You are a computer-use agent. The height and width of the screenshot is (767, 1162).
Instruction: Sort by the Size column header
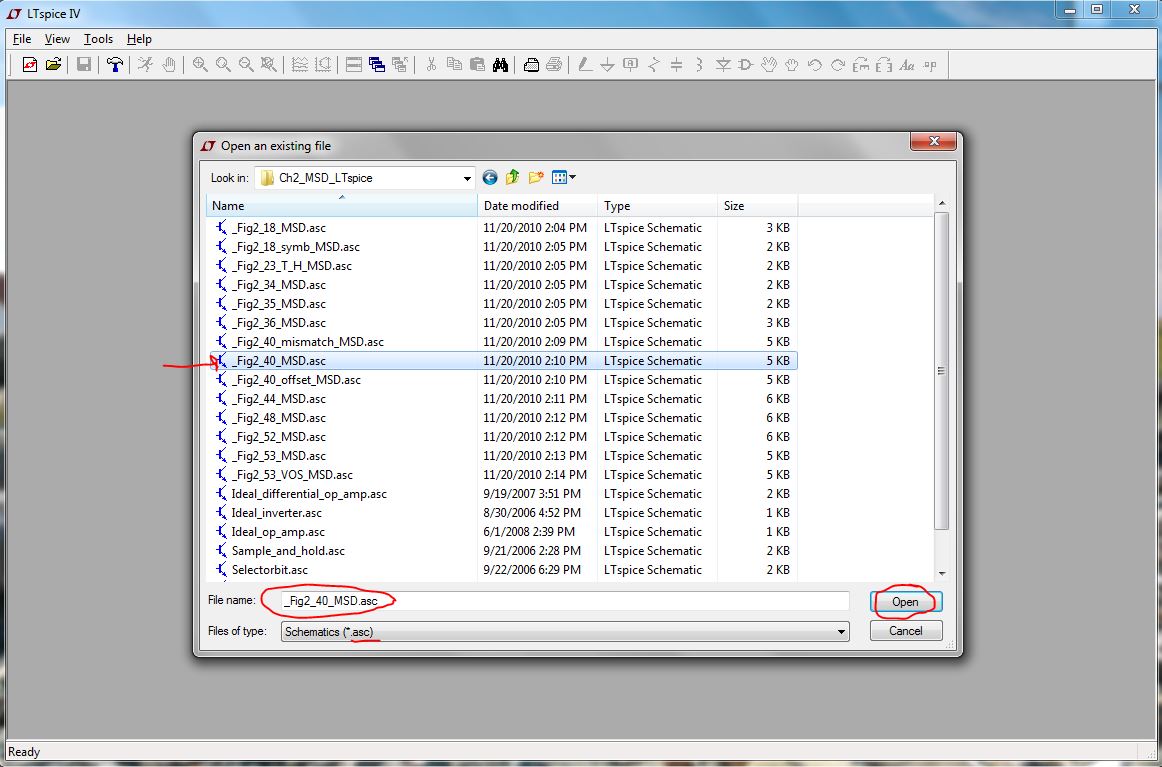(757, 206)
